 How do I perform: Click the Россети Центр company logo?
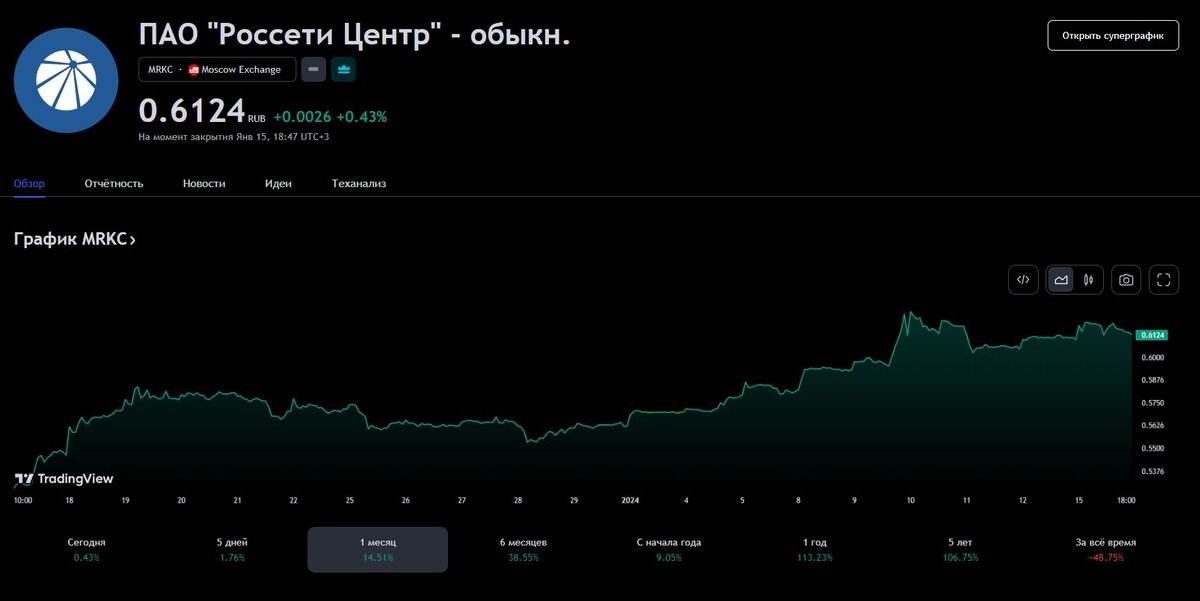[x=66, y=81]
